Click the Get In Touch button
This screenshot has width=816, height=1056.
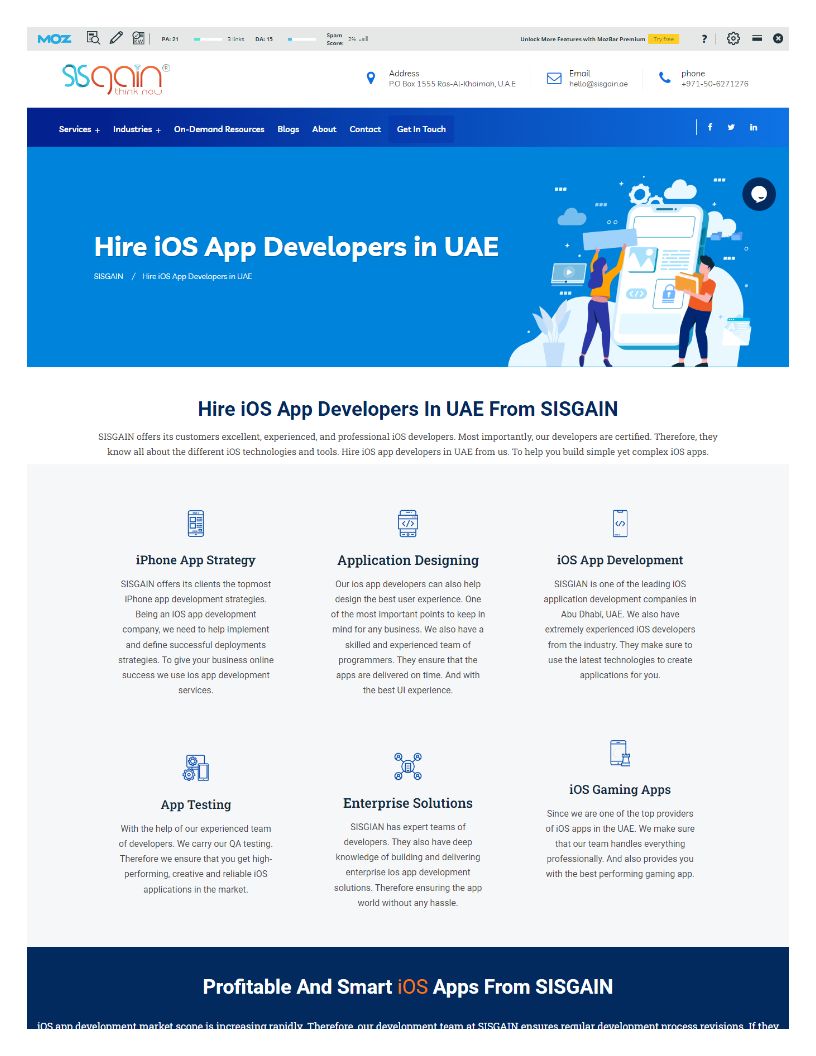click(x=421, y=129)
